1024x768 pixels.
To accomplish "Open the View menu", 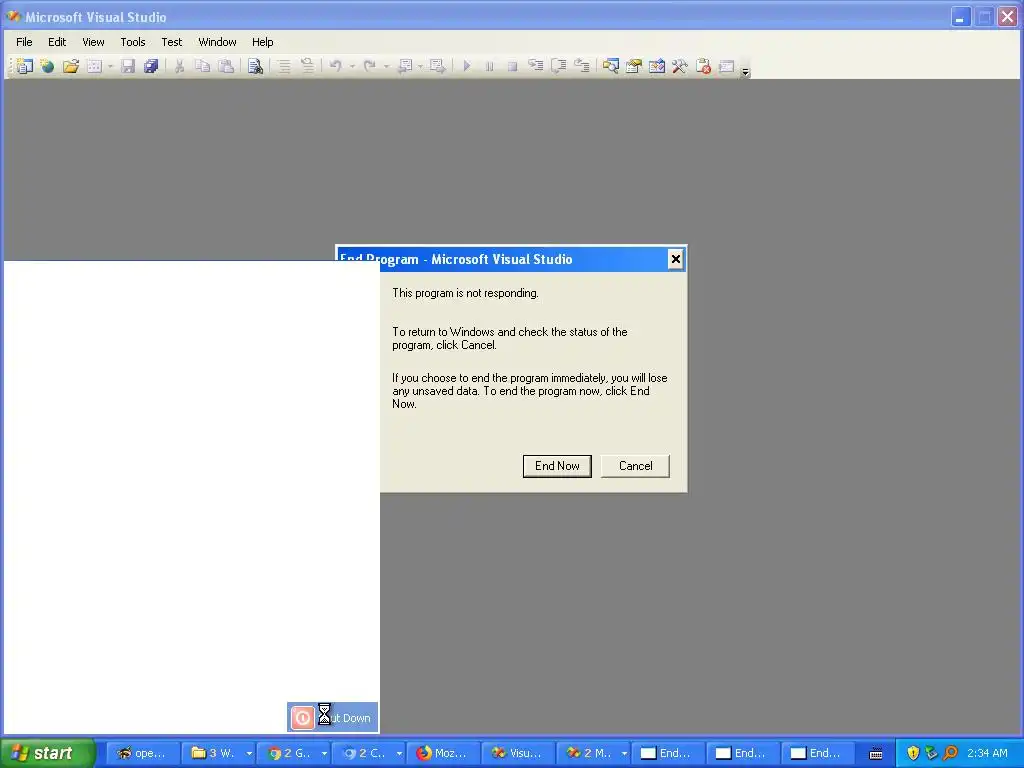I will coord(93,42).
